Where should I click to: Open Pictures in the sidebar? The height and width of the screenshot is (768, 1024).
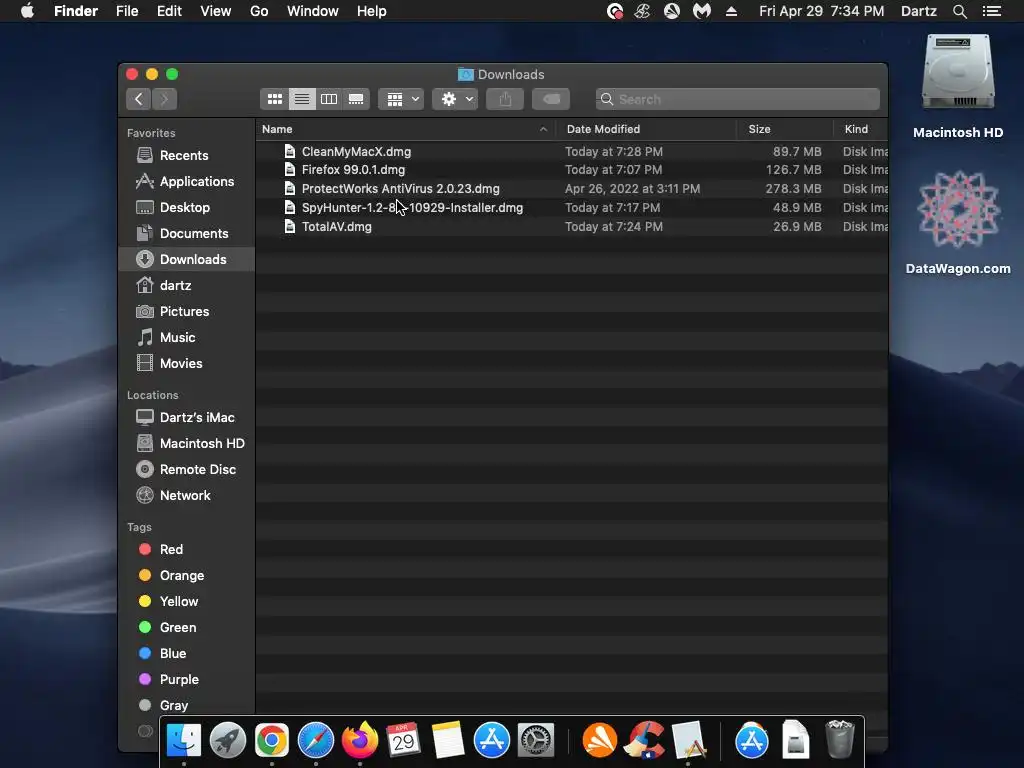(x=186, y=312)
